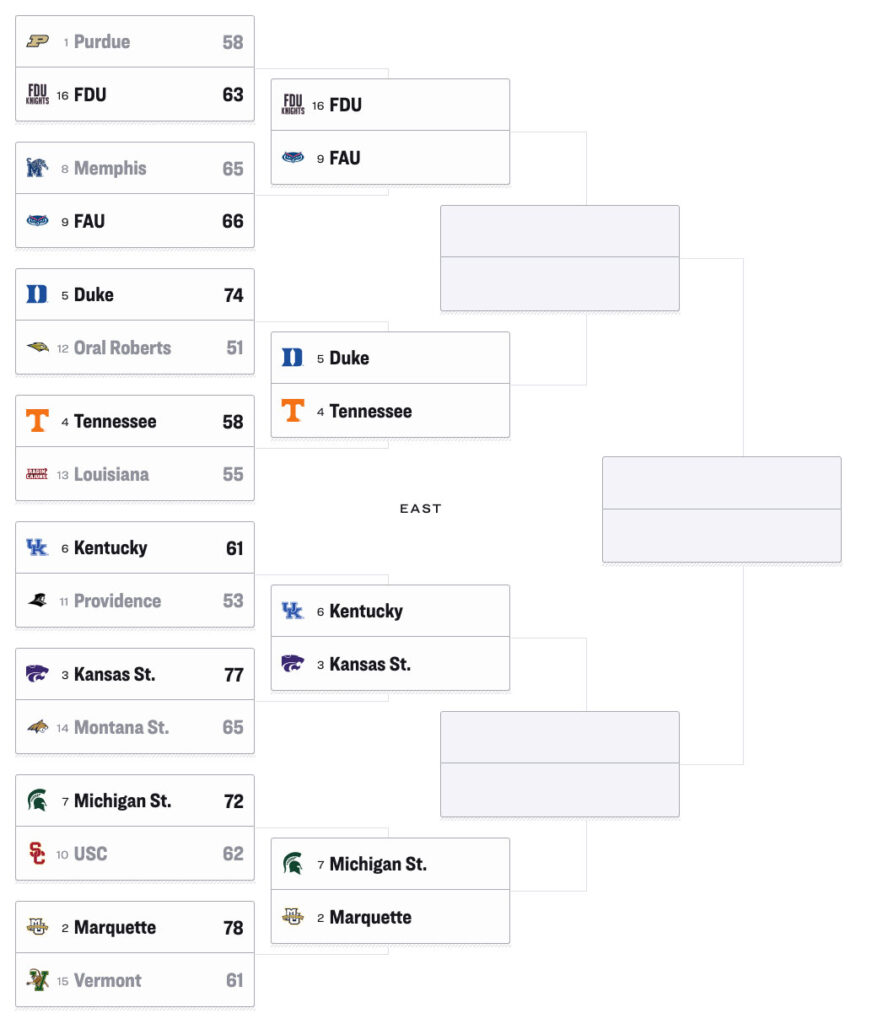The height and width of the screenshot is (1024, 872).
Task: Click the second-round Duke logo
Action: 293,357
